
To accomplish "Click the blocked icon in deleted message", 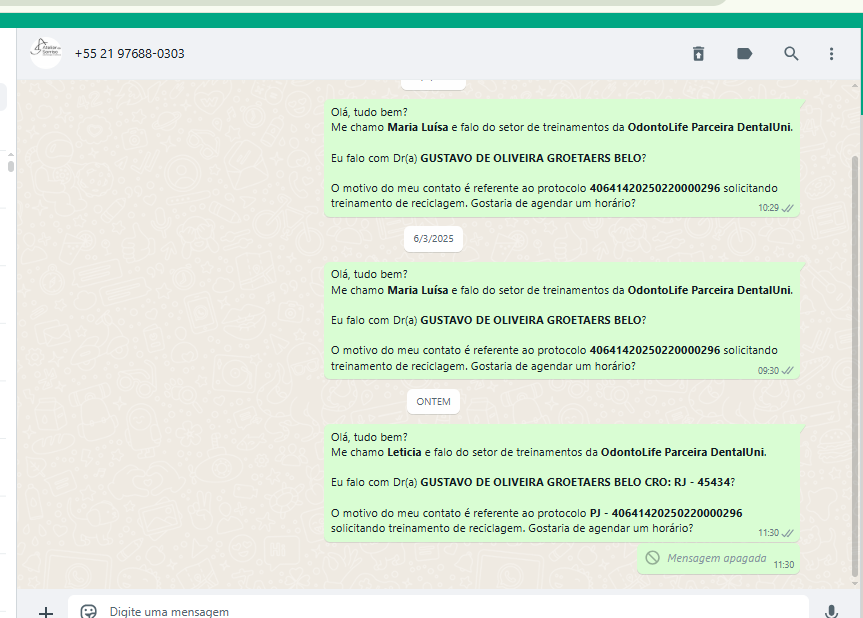I will (x=652, y=558).
